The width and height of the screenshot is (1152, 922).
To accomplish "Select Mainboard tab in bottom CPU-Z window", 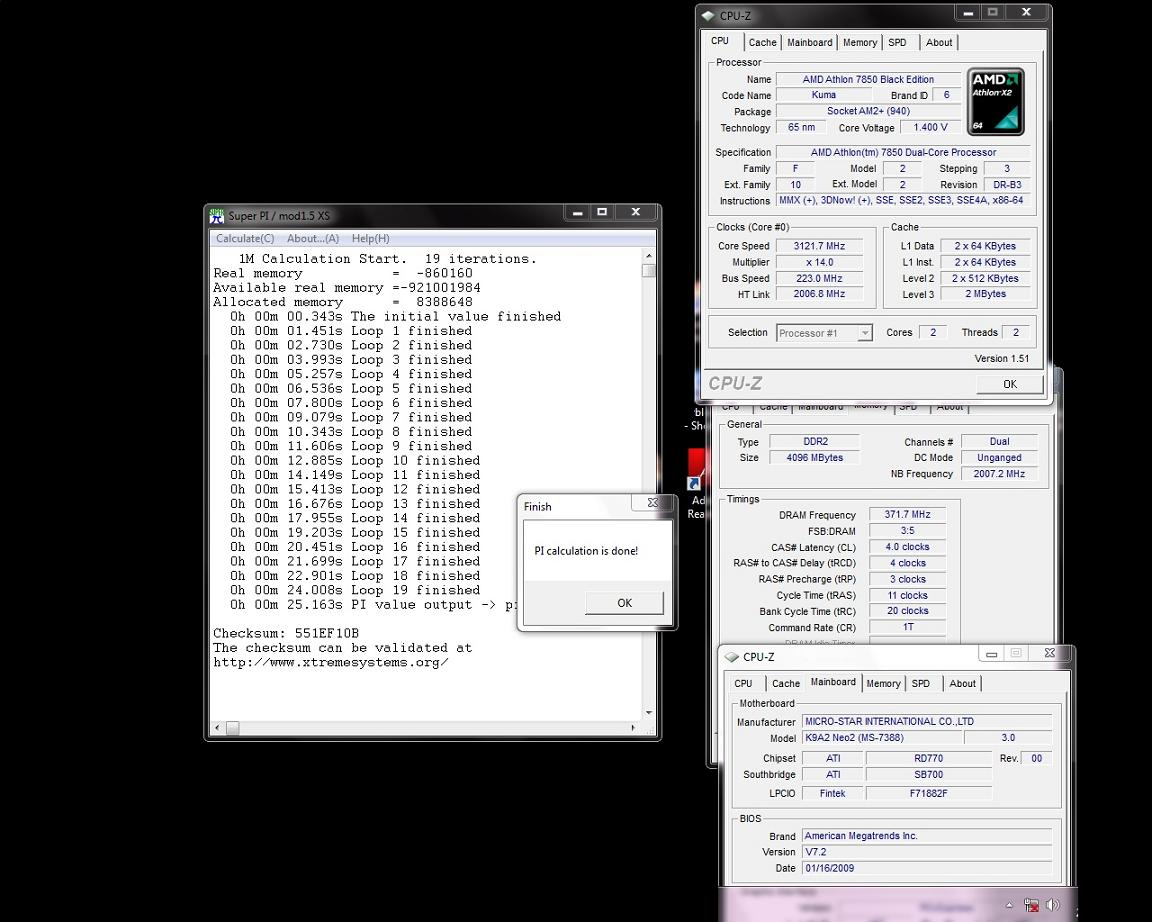I will 833,682.
